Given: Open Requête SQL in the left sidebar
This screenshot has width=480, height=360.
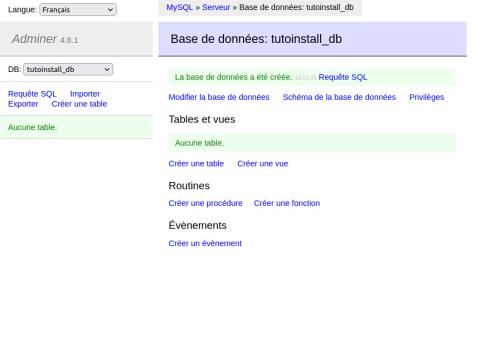Looking at the screenshot, I should pos(32,94).
